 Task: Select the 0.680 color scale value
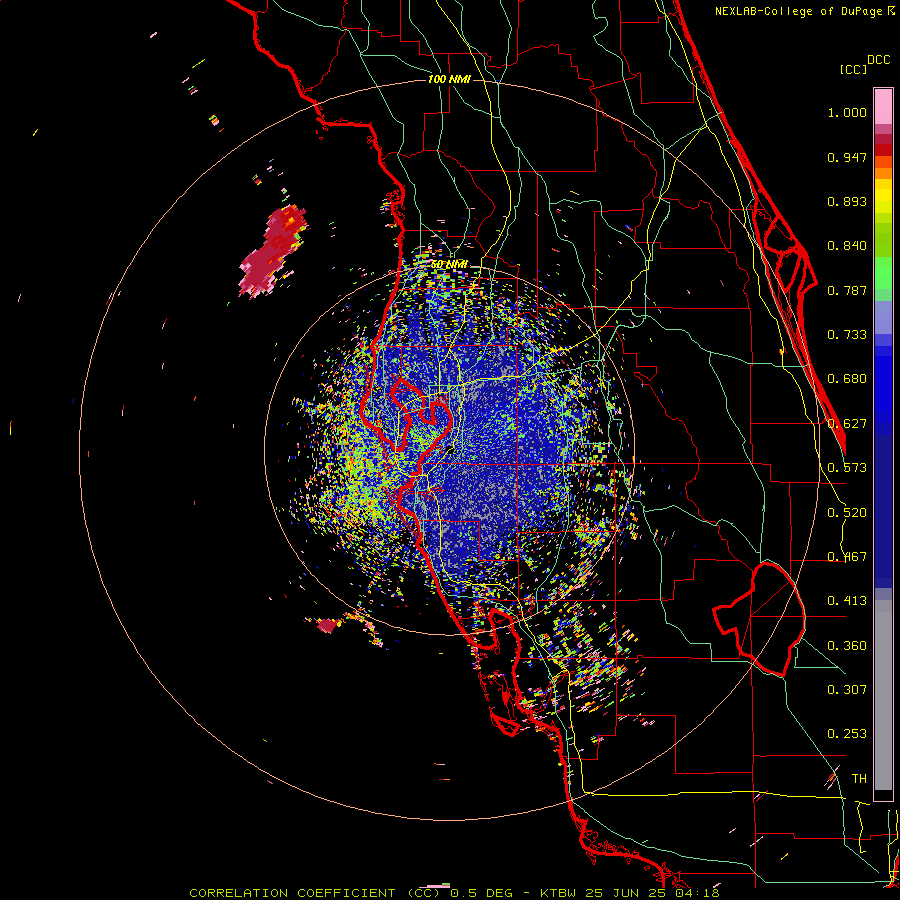tap(847, 379)
